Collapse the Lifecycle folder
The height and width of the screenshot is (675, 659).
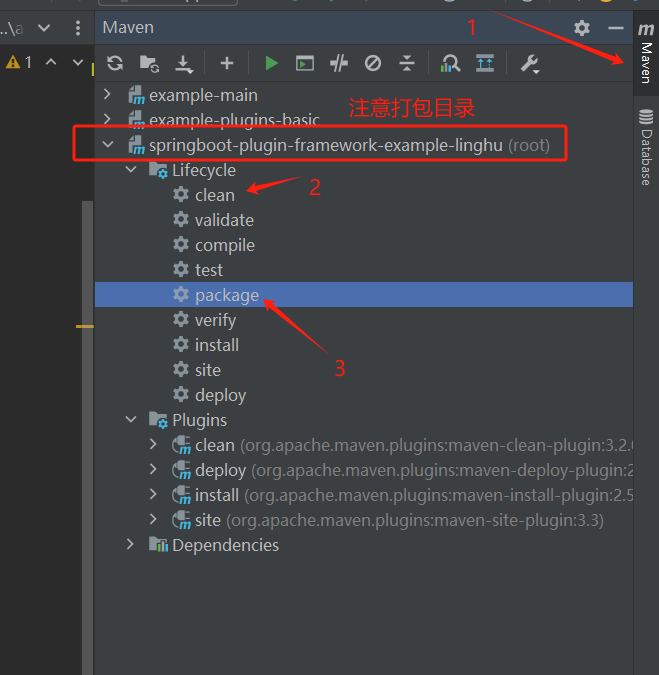click(x=131, y=170)
